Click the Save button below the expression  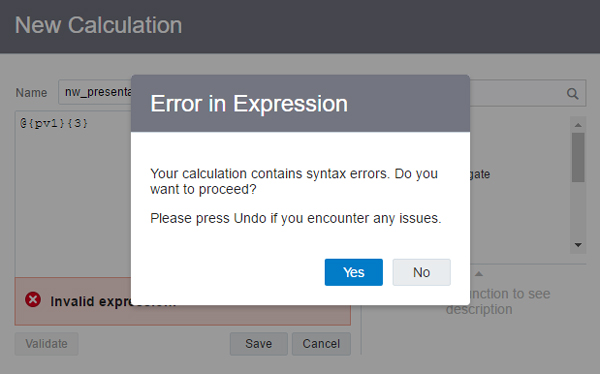[259, 344]
